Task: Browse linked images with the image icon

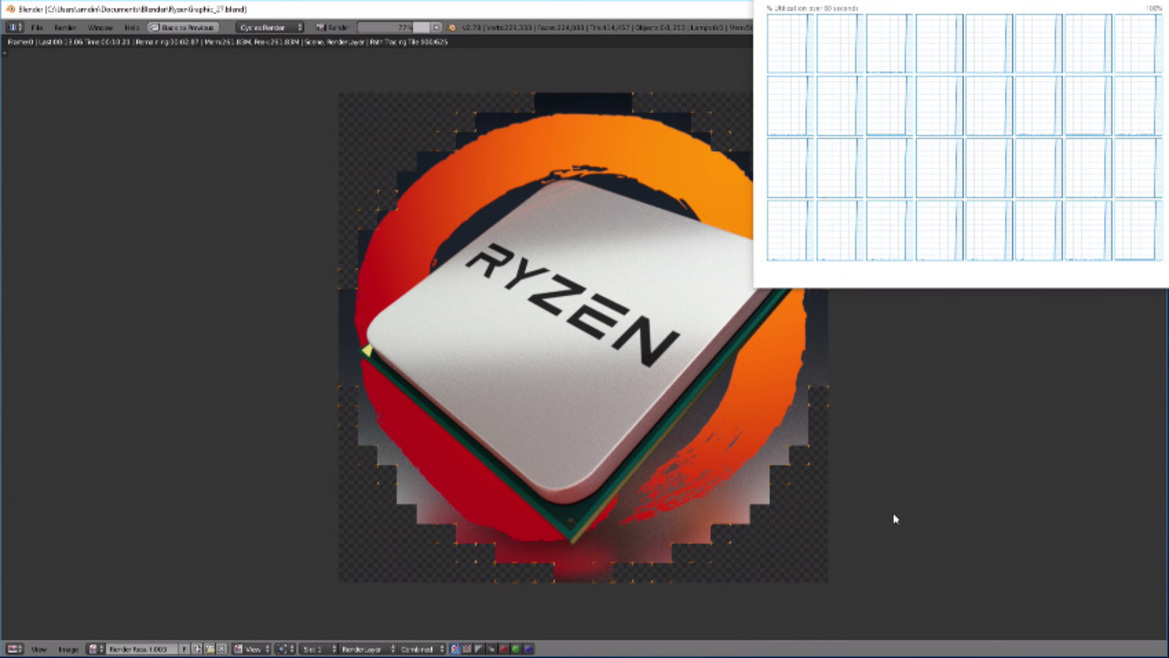Action: click(95, 649)
